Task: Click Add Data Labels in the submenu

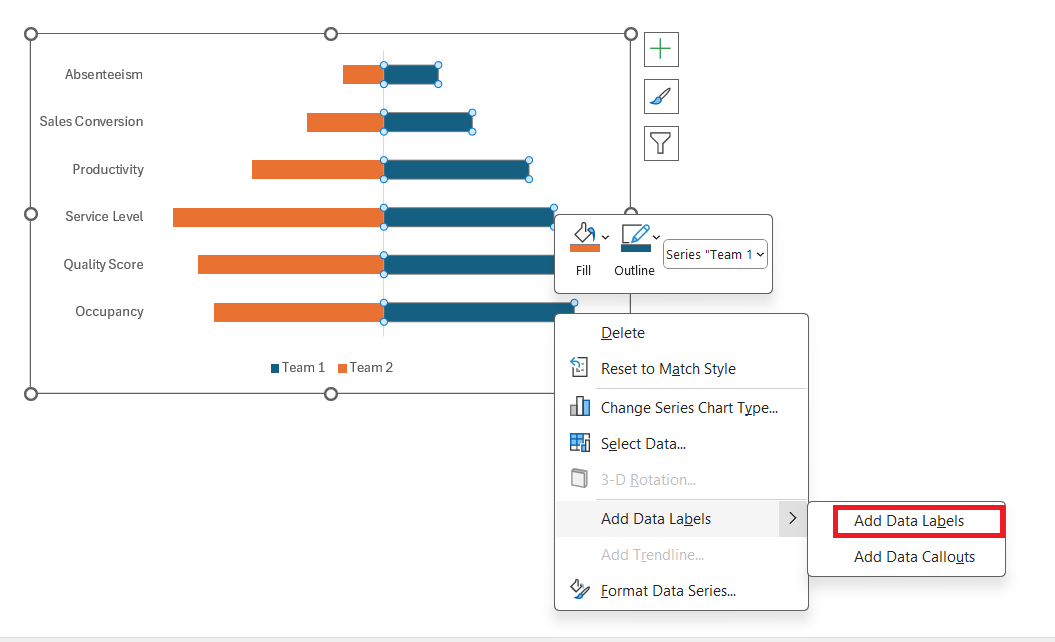Action: [x=909, y=521]
